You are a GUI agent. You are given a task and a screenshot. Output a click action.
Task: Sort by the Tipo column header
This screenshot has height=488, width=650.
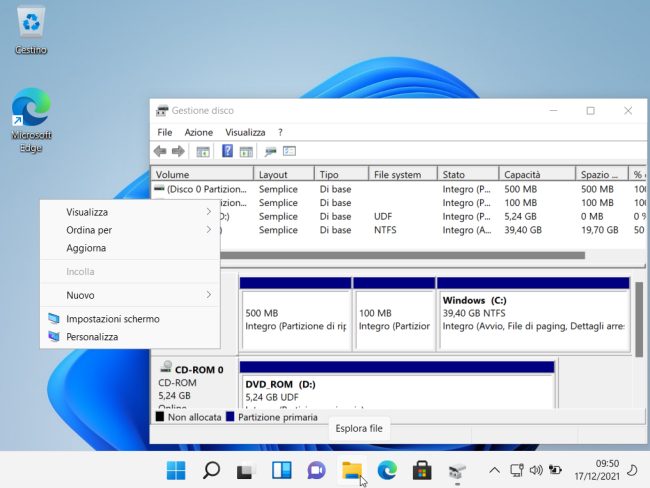[342, 174]
